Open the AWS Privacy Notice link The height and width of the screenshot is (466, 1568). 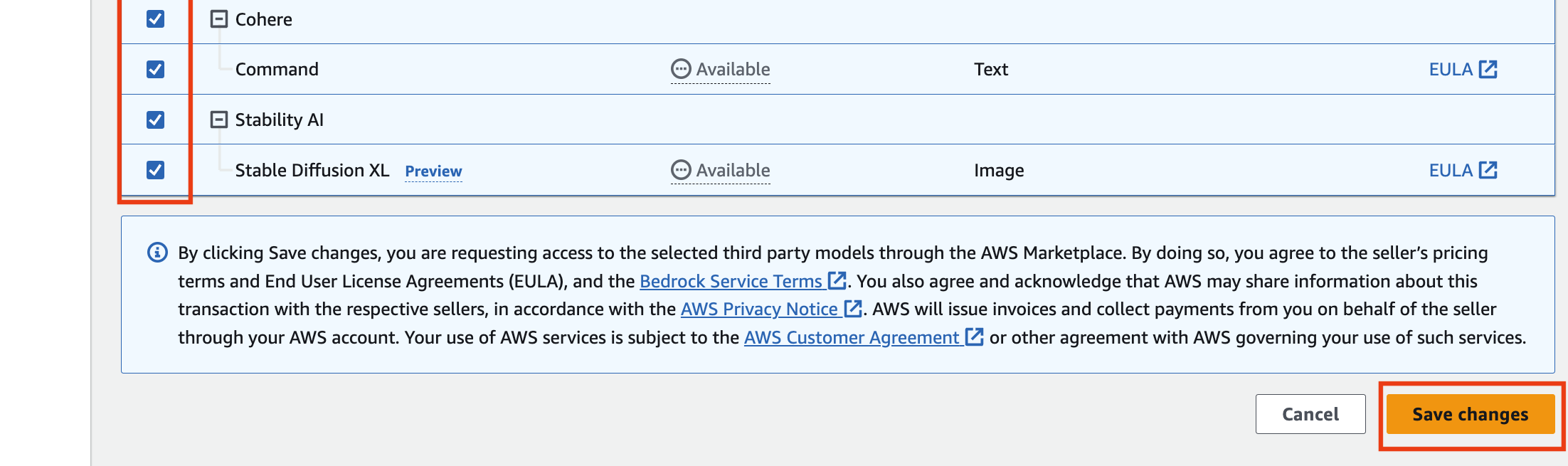click(x=759, y=309)
